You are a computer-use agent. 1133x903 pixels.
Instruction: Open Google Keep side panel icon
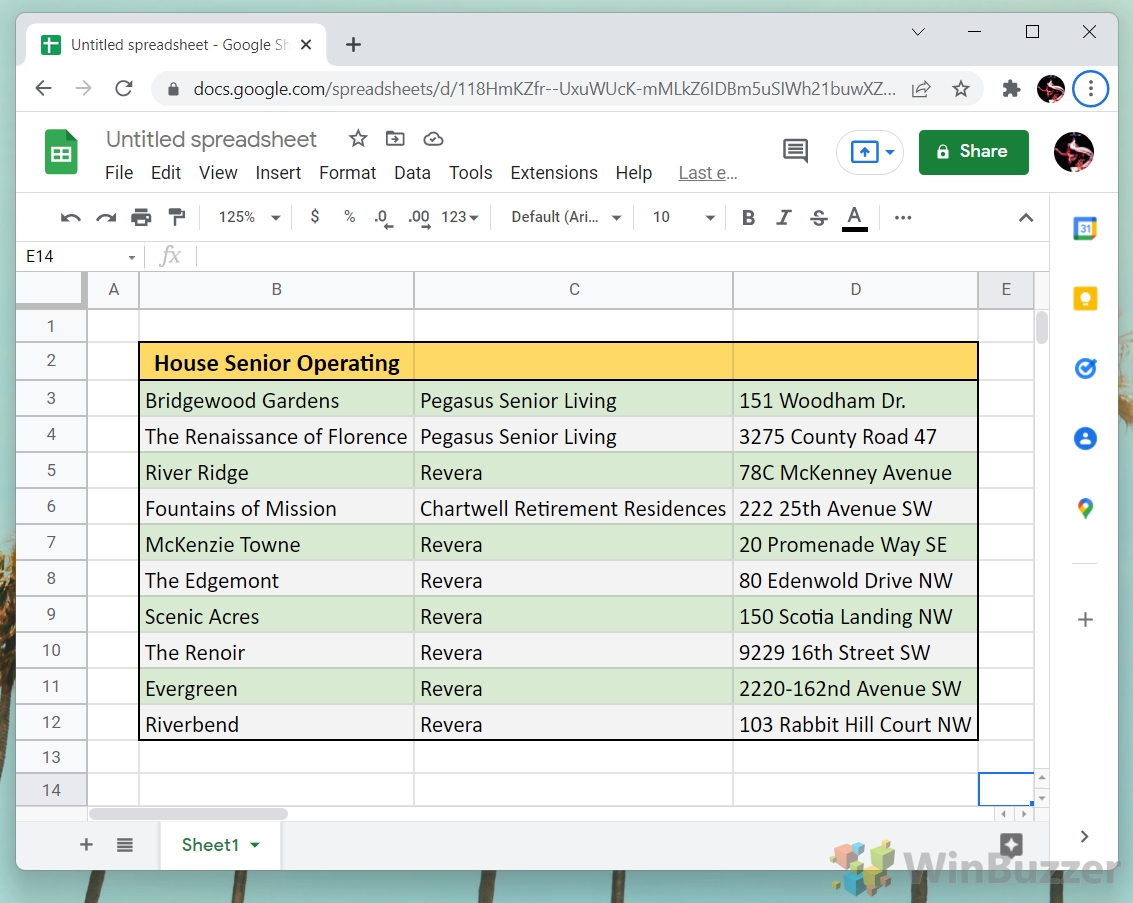point(1085,298)
